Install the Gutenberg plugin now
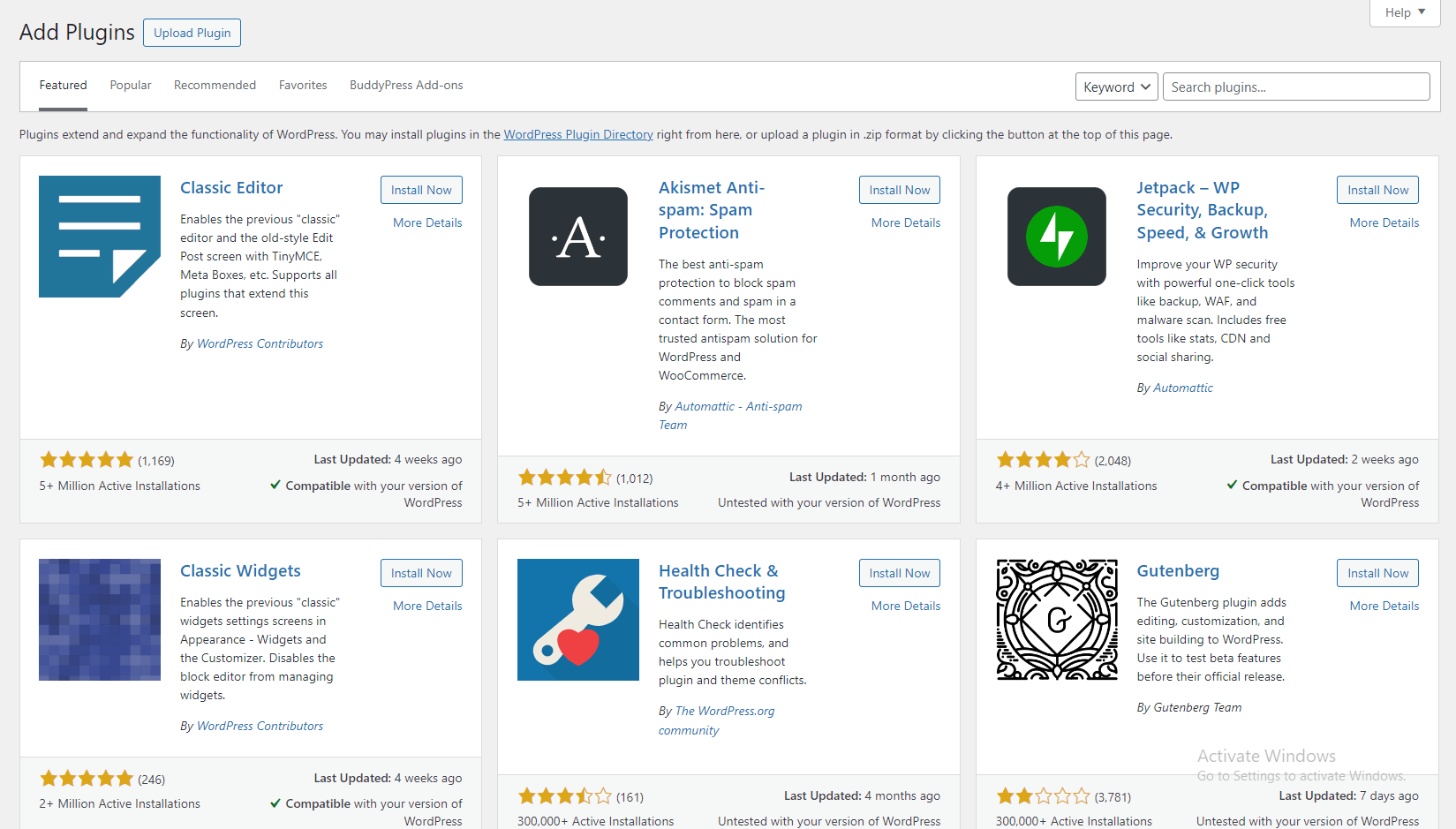 point(1377,573)
